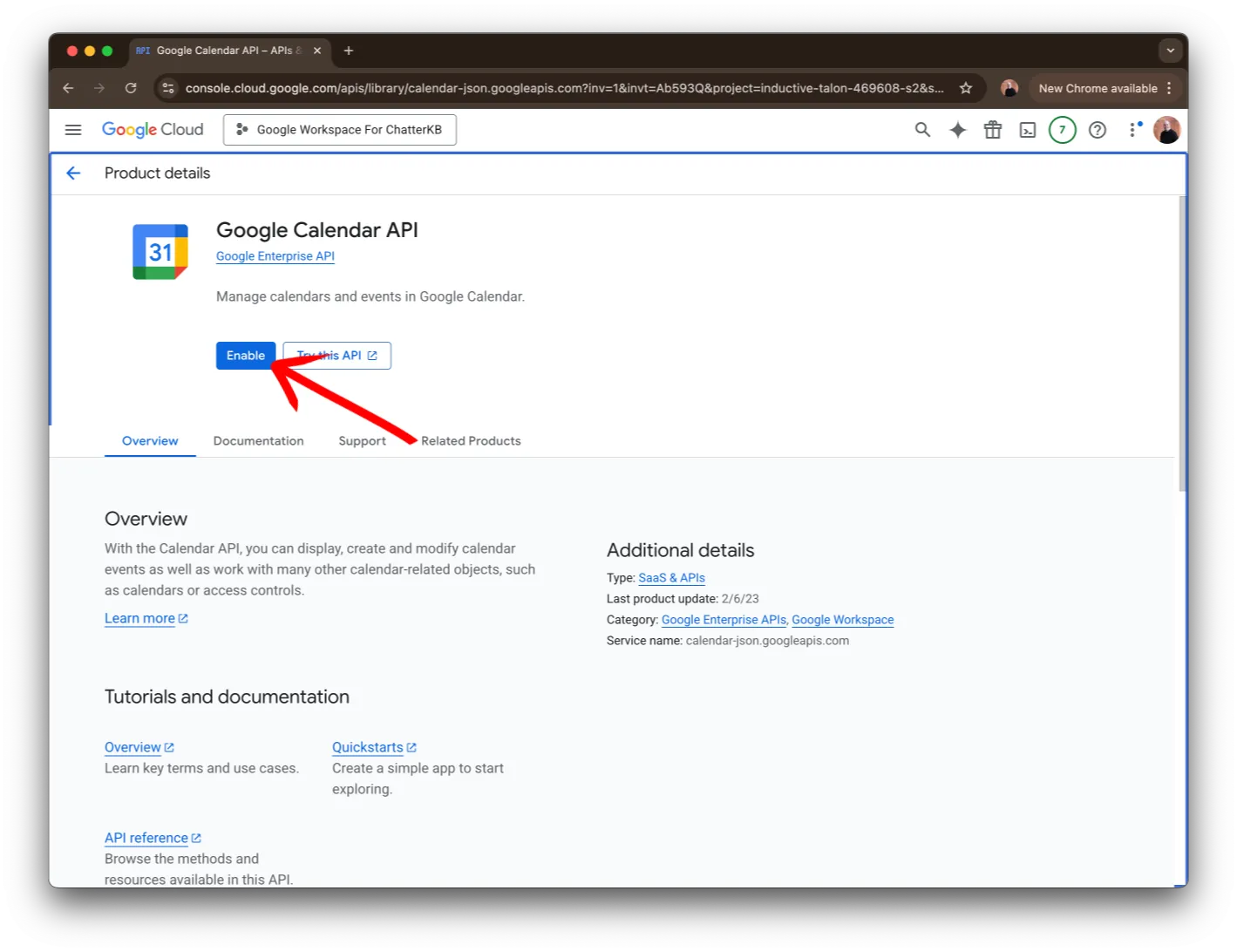Click the address bar URL
The height and width of the screenshot is (952, 1237).
tap(564, 88)
